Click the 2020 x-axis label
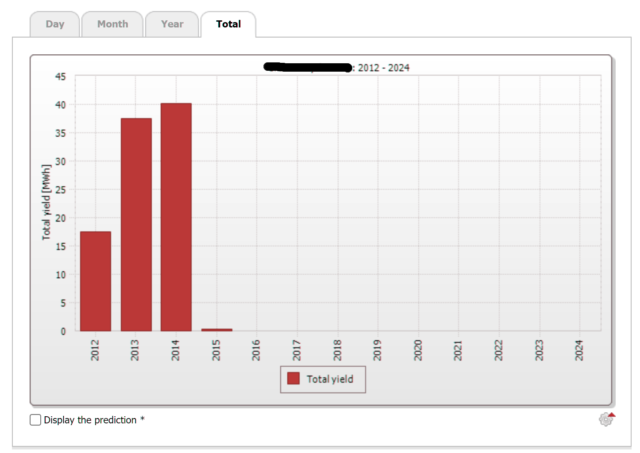 pos(418,349)
